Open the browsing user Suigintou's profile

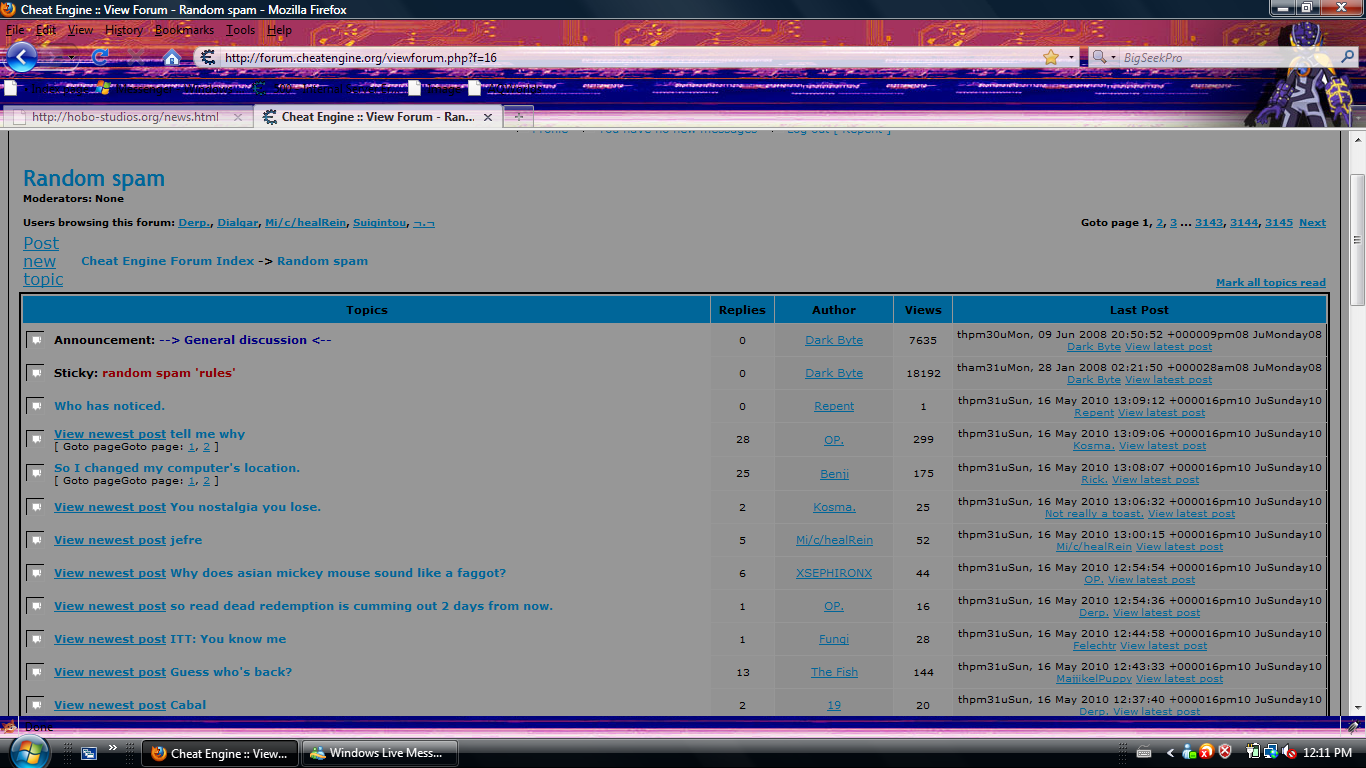(x=379, y=223)
